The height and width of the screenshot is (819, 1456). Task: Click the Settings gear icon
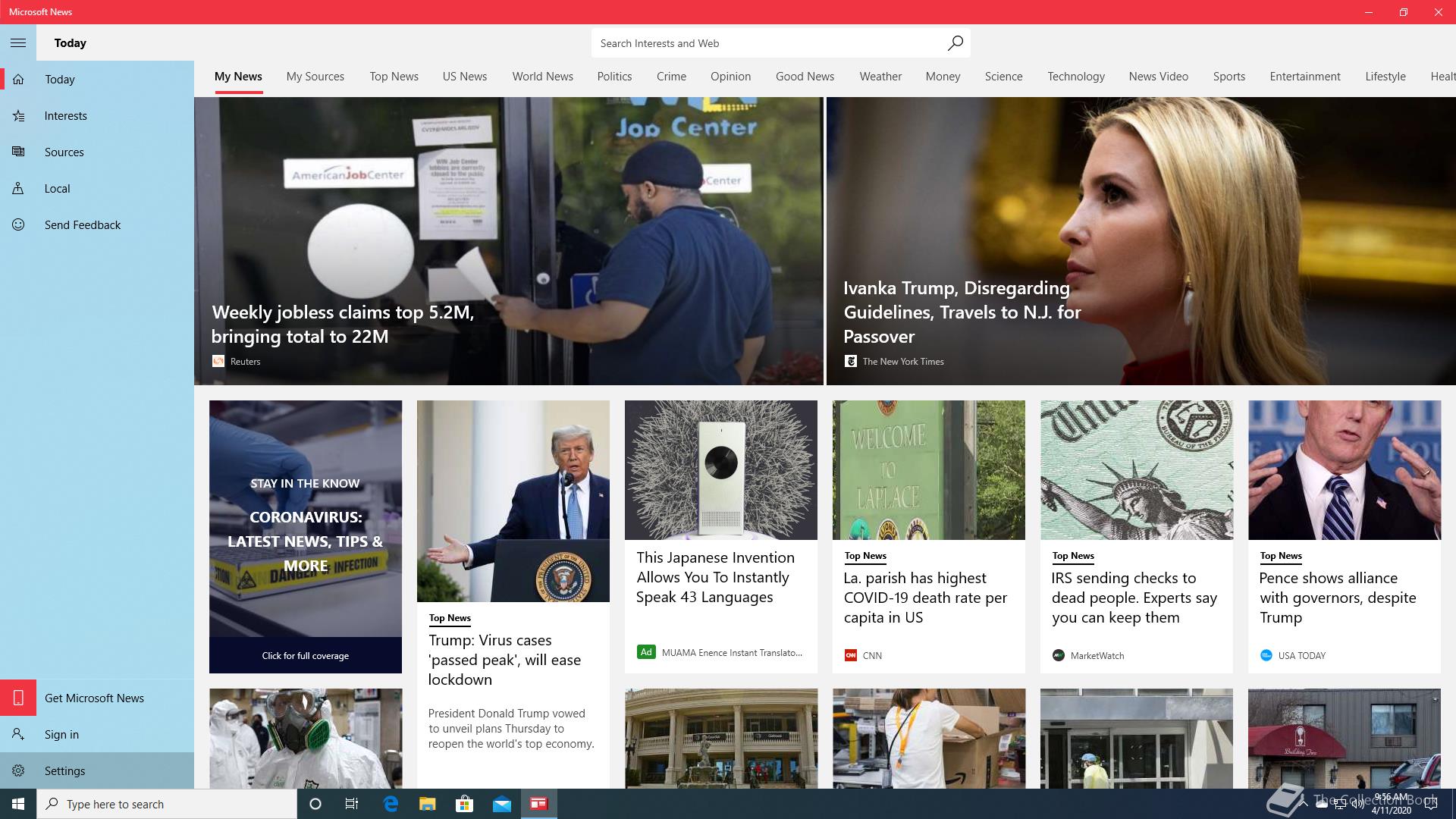18,771
